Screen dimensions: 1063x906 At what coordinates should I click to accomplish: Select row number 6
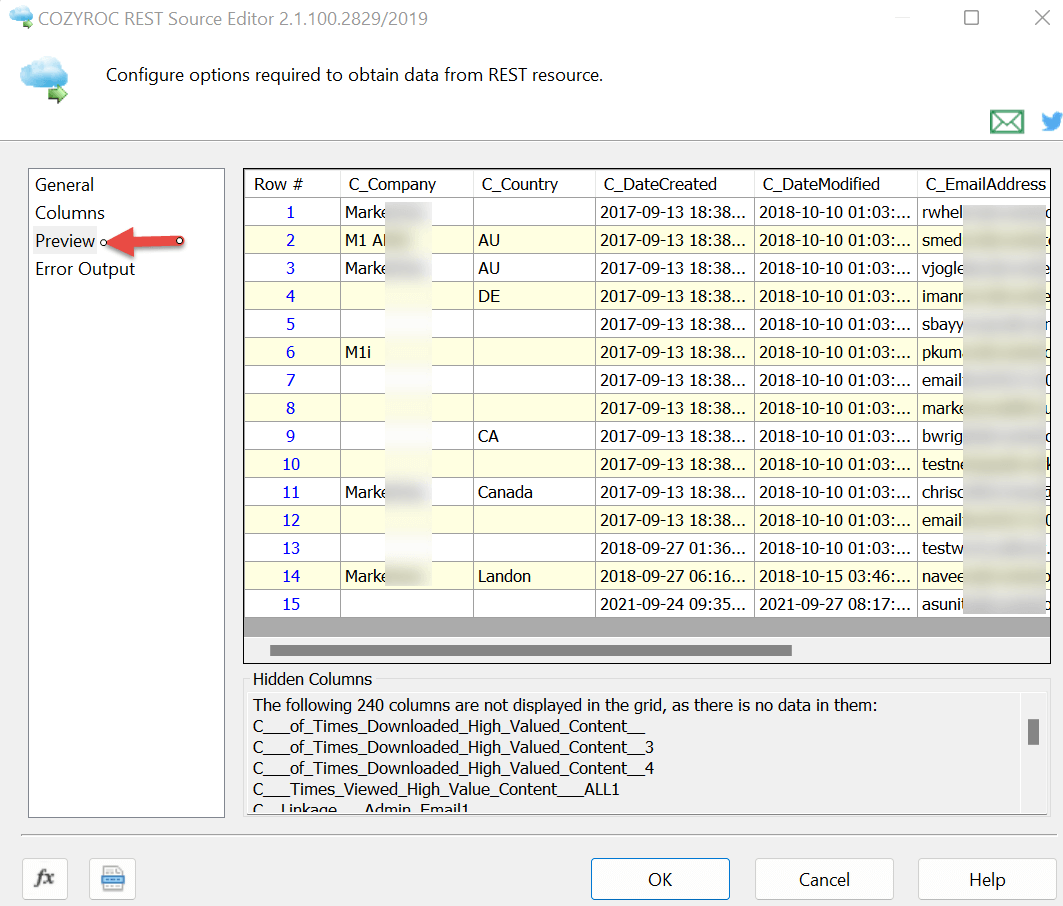click(291, 352)
